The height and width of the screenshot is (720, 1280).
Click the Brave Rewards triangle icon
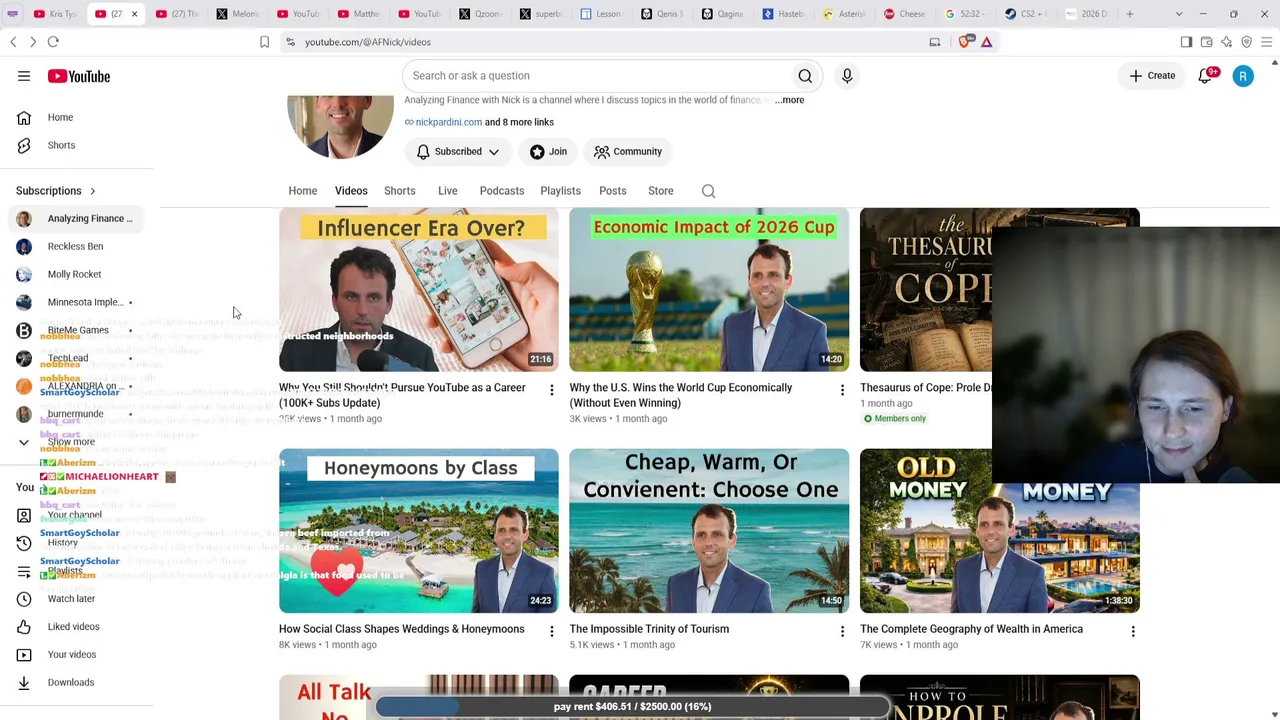(x=986, y=42)
